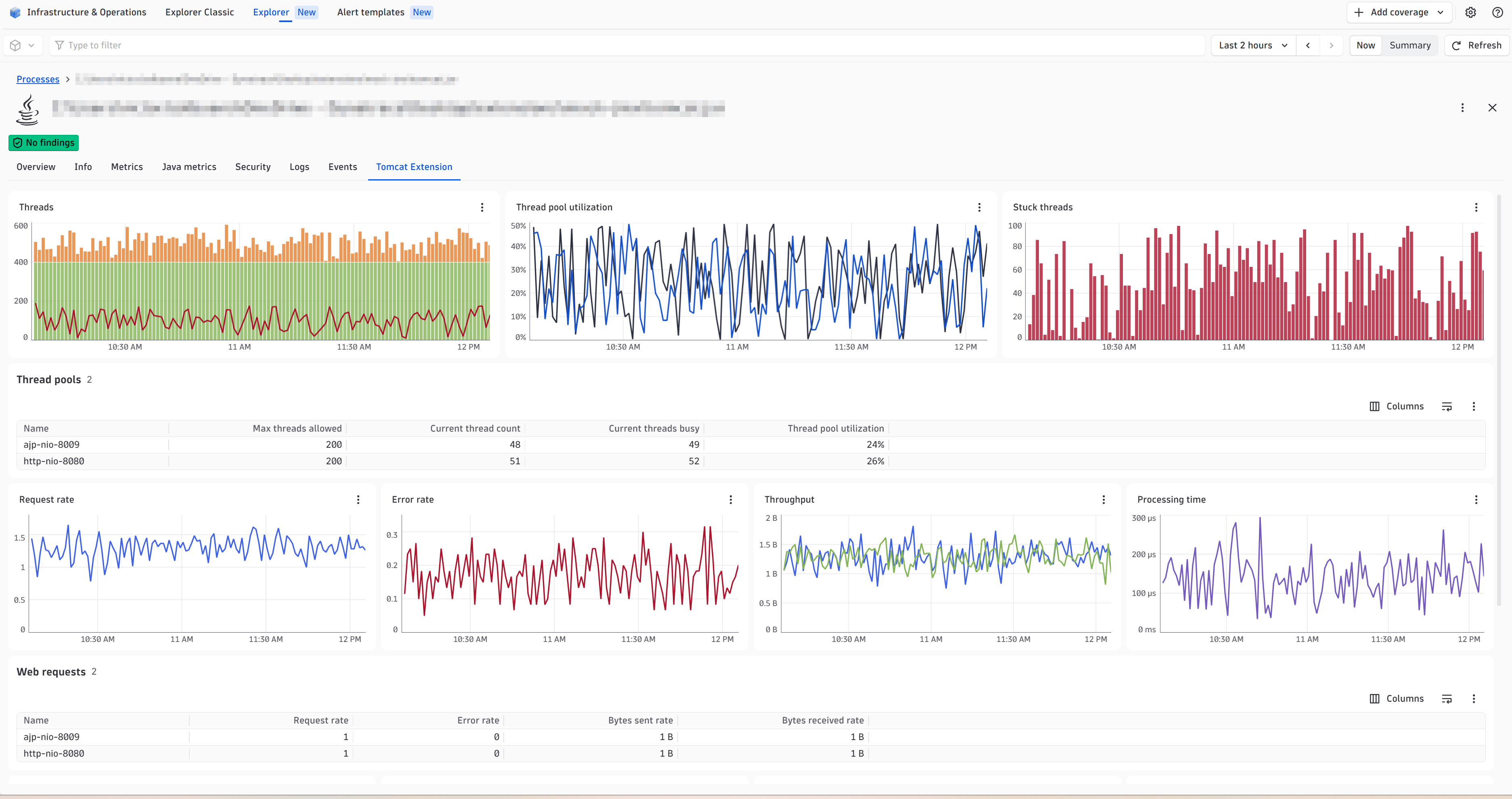This screenshot has height=799, width=1512.
Task: Switch to the Overview tab
Action: pos(36,167)
